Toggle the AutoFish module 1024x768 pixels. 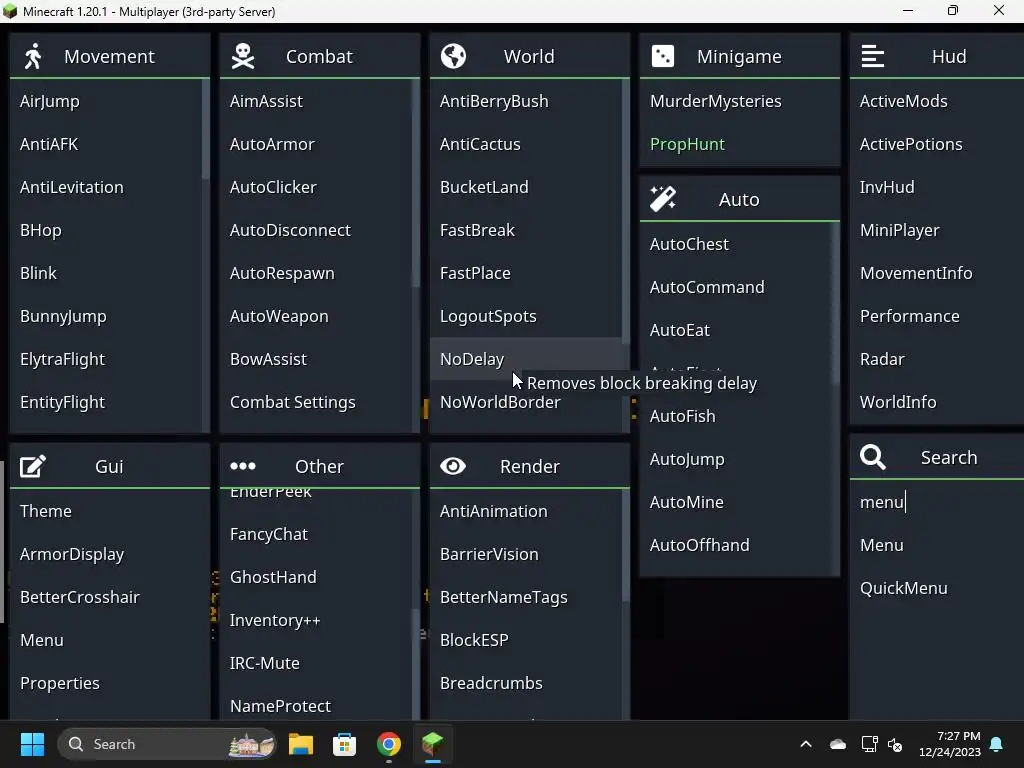pos(736,416)
